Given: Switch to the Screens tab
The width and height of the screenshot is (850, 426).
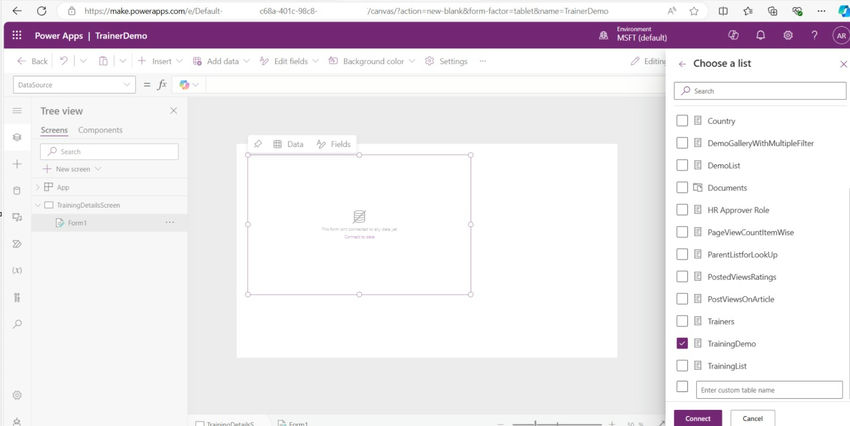Looking at the screenshot, I should coord(54,130).
